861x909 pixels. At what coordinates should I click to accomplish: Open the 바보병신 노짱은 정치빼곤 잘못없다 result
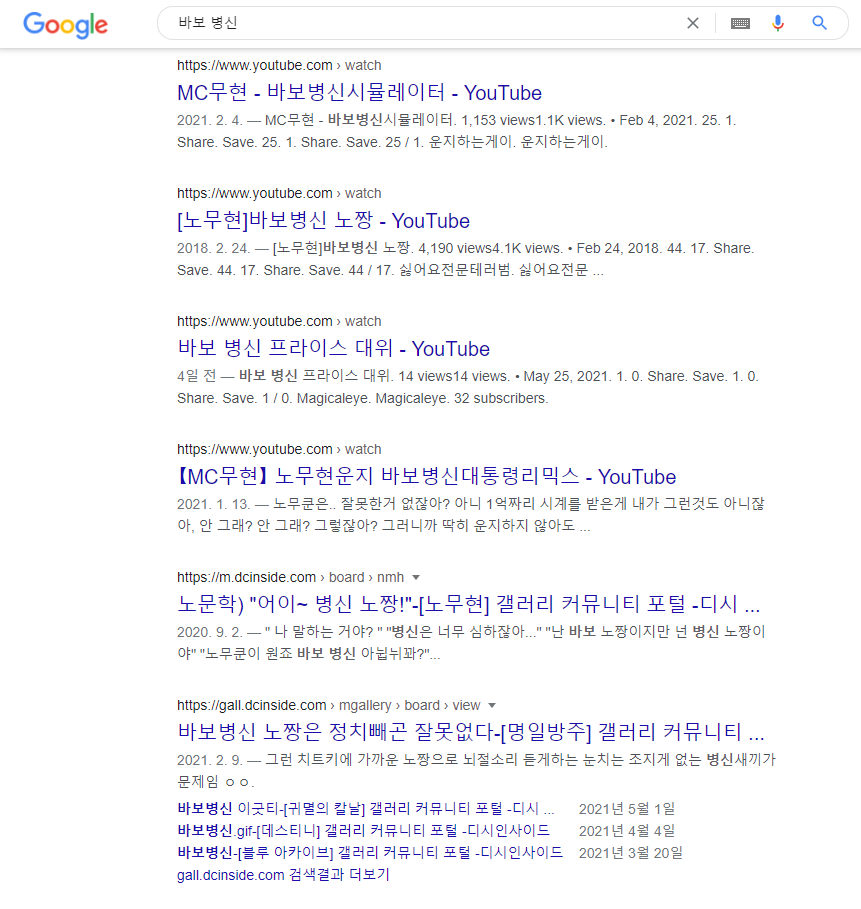coord(471,732)
